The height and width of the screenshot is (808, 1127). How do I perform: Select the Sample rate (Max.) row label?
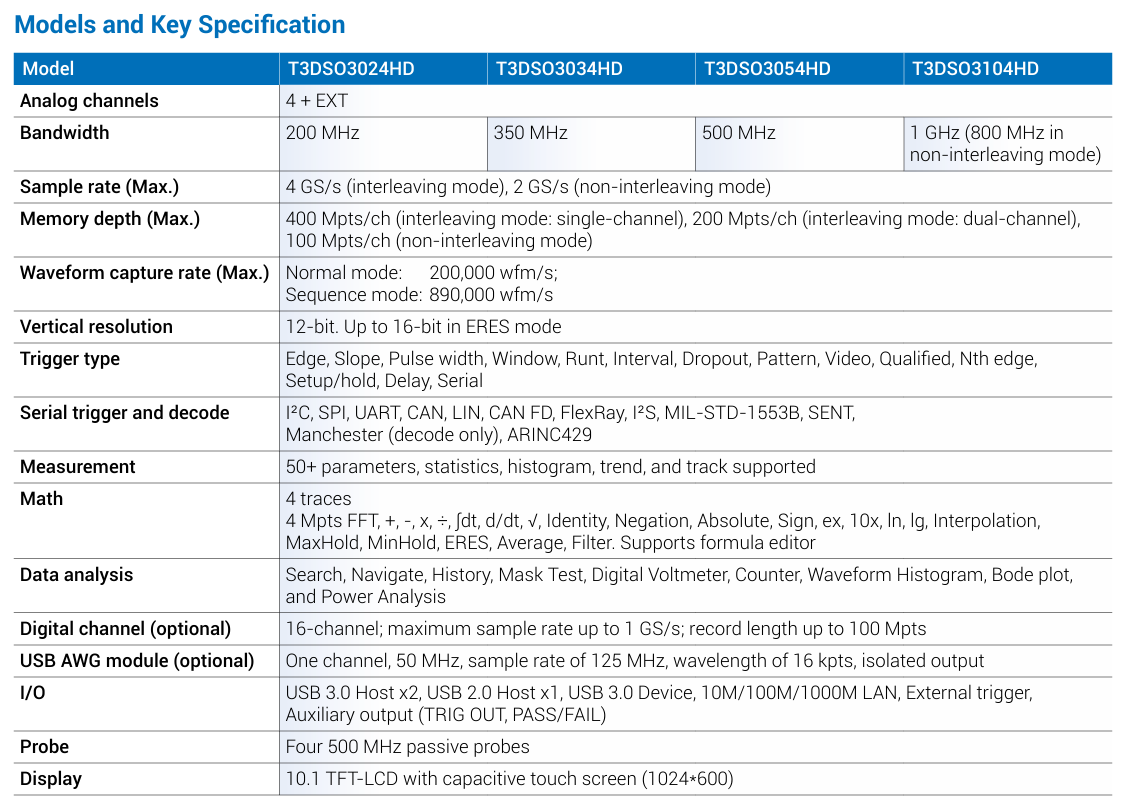pos(101,187)
